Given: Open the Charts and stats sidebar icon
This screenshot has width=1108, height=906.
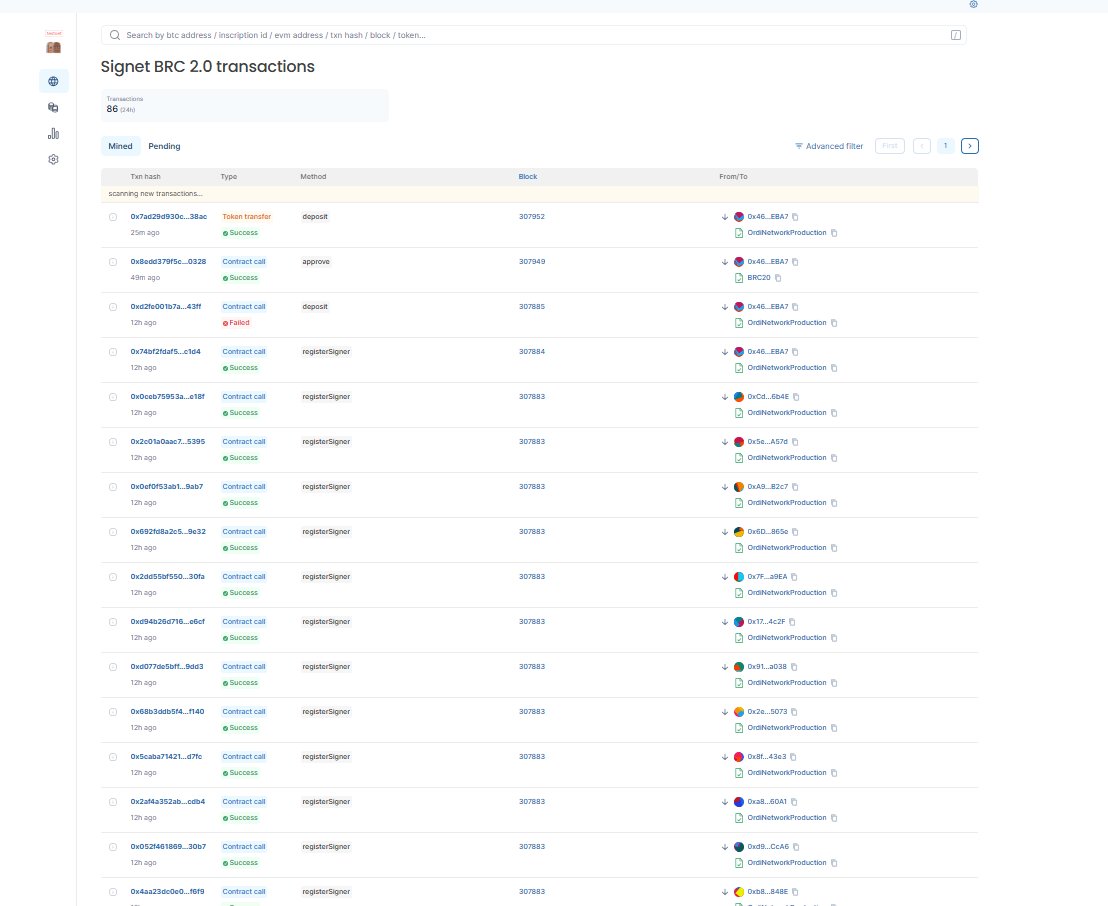Looking at the screenshot, I should point(53,134).
